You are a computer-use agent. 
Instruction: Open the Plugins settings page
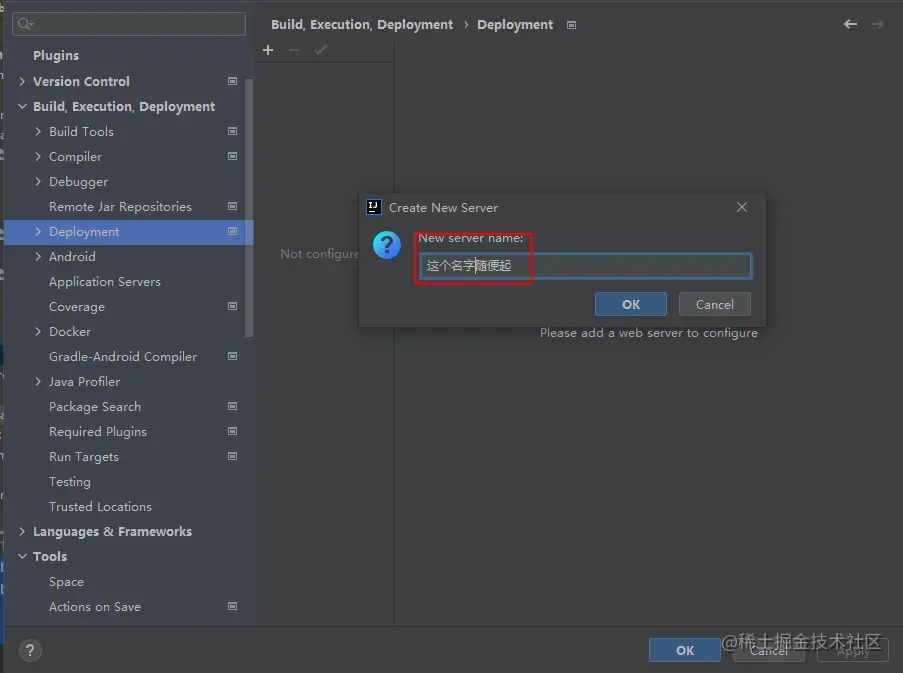pos(56,56)
